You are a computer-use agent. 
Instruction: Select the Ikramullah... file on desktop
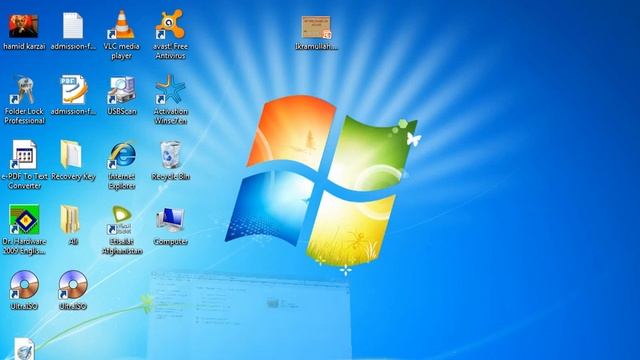(316, 27)
